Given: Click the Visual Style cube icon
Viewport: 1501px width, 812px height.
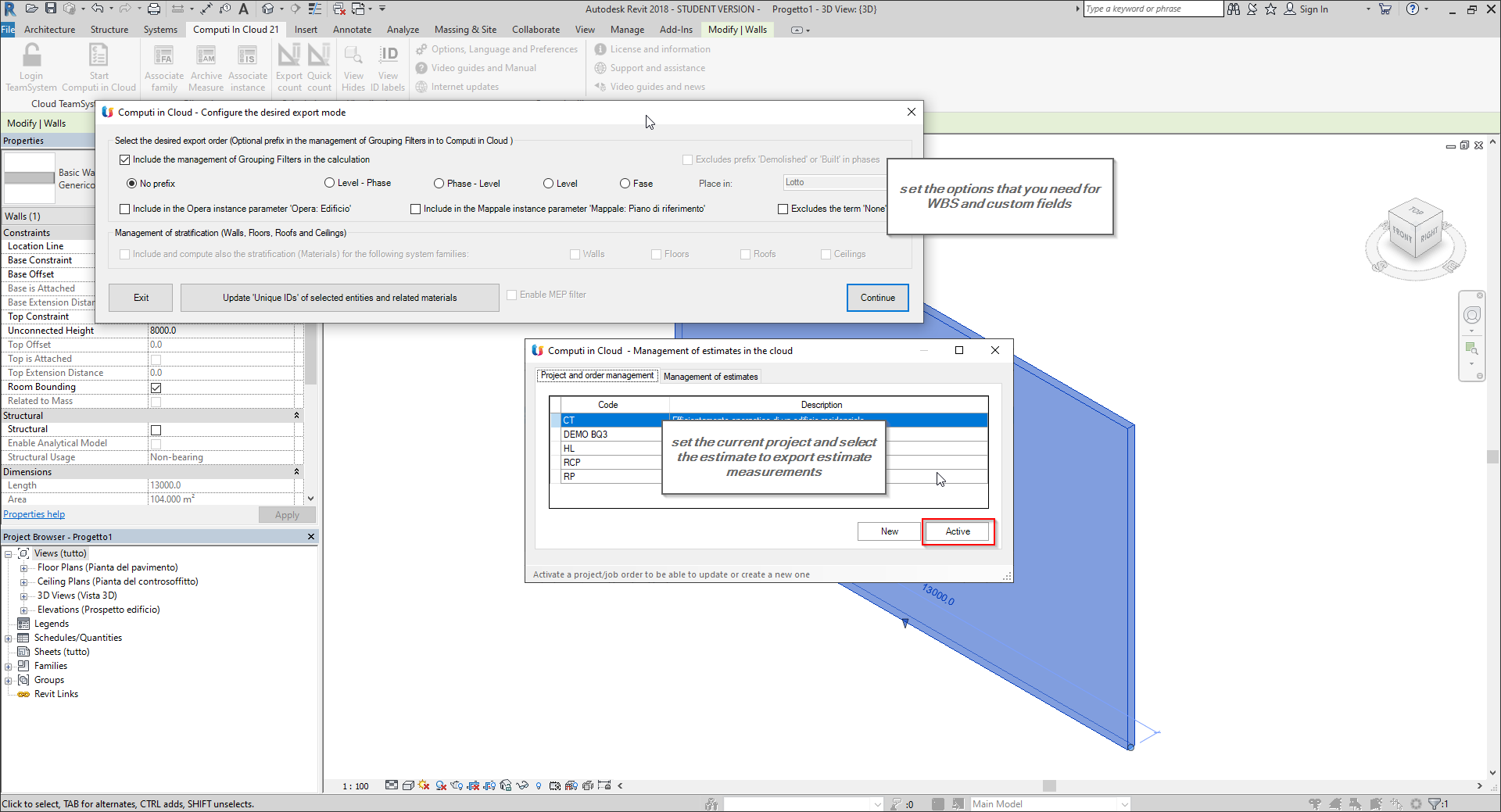Looking at the screenshot, I should pos(408,785).
